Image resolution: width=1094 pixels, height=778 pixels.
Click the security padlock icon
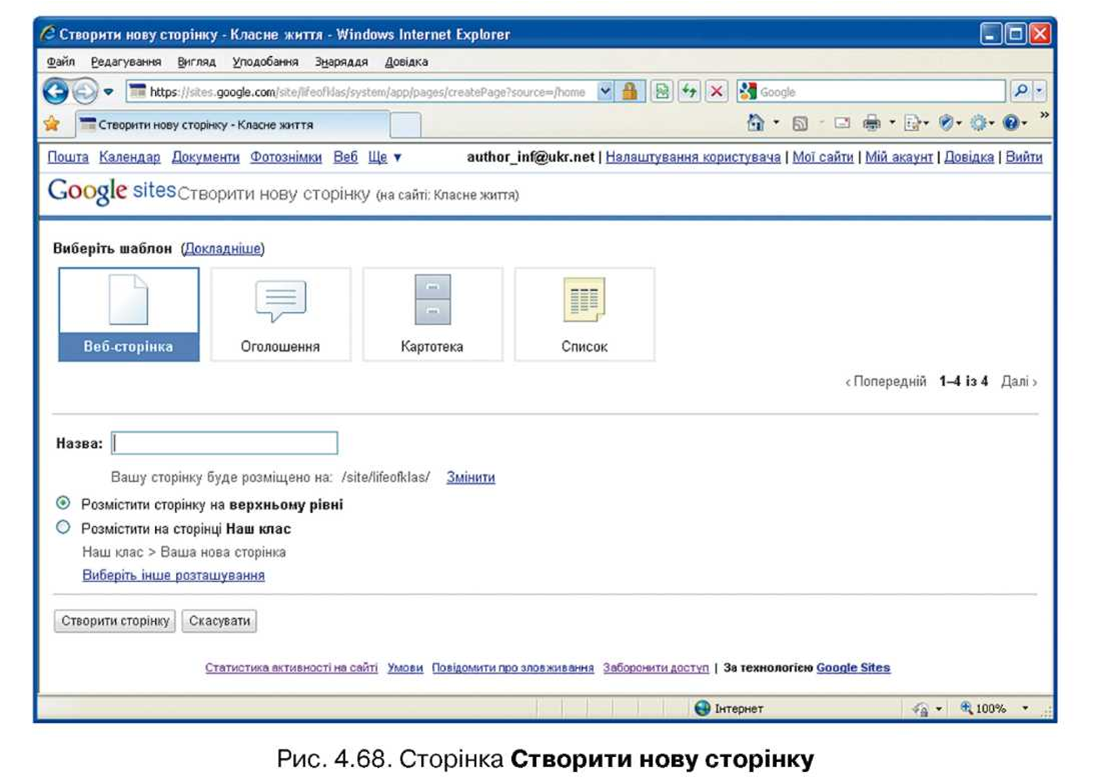[x=629, y=91]
